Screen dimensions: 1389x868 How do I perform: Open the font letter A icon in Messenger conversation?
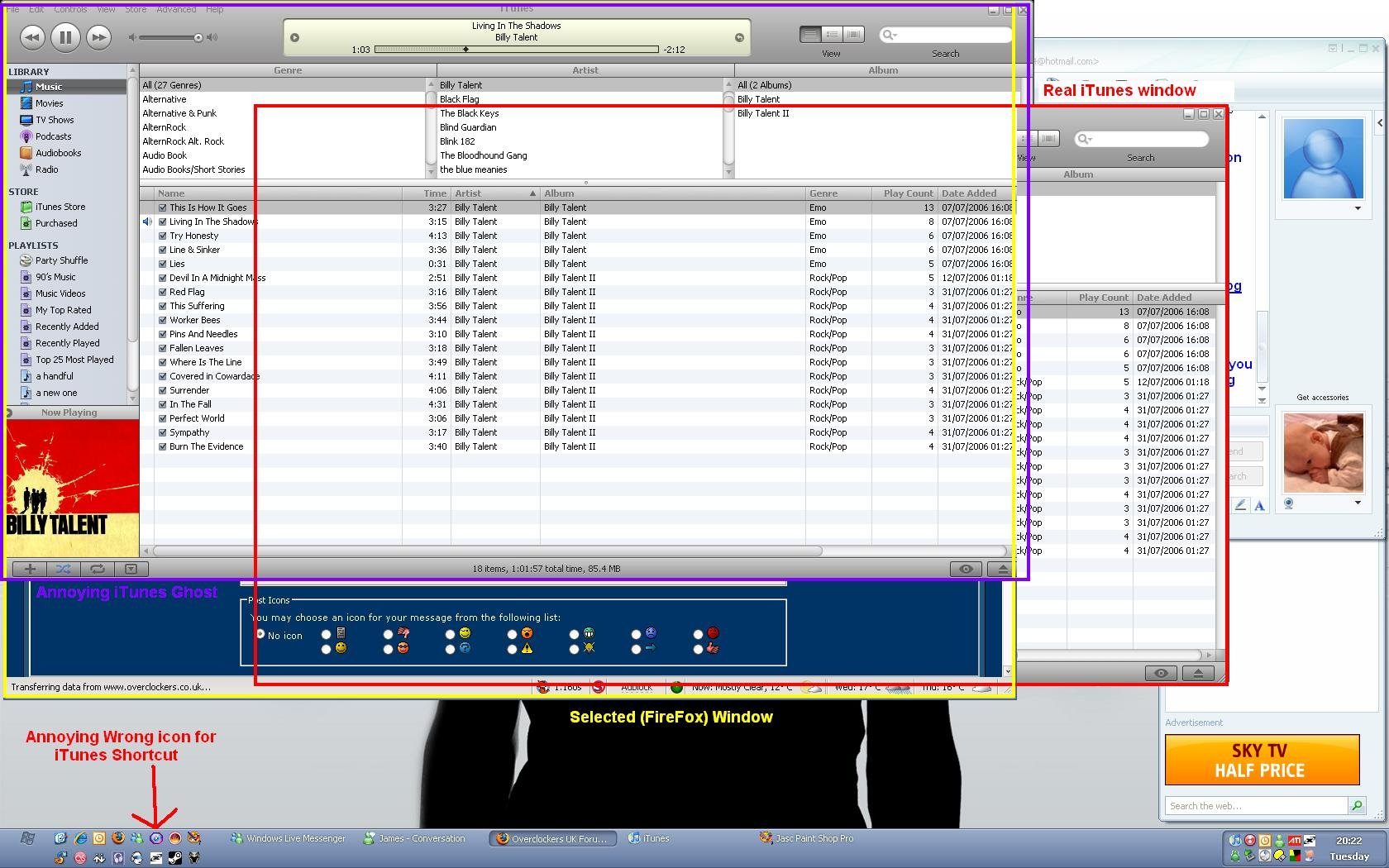coord(1259,505)
